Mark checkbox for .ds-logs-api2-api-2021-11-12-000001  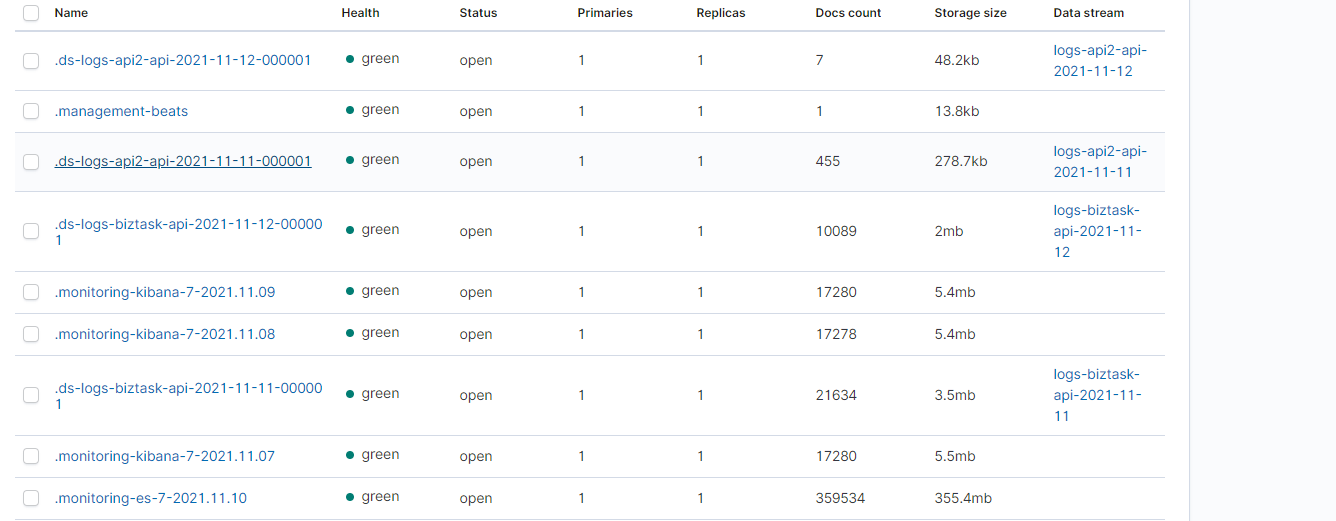click(x=31, y=60)
